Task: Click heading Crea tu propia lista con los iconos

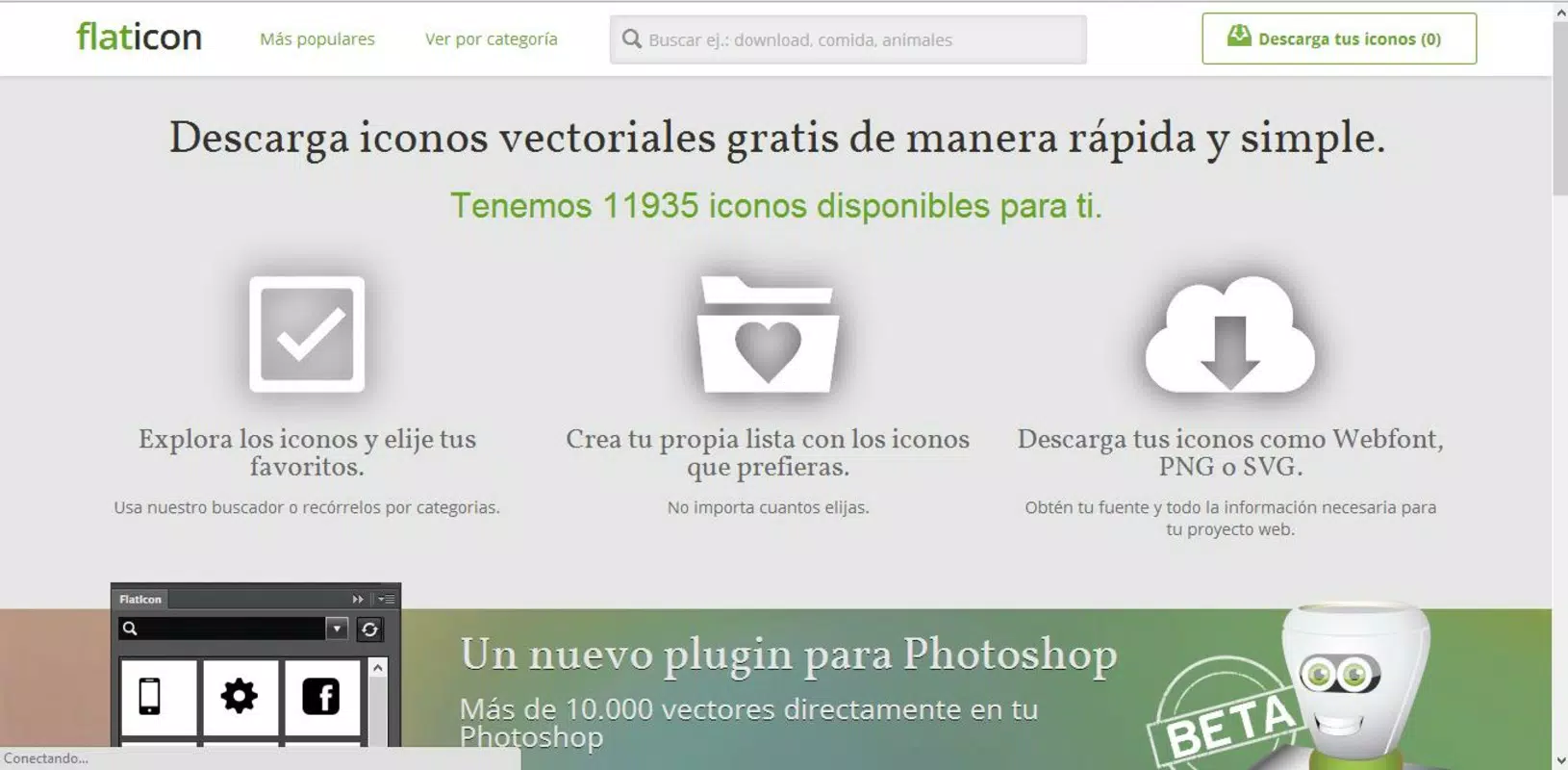Action: [768, 452]
